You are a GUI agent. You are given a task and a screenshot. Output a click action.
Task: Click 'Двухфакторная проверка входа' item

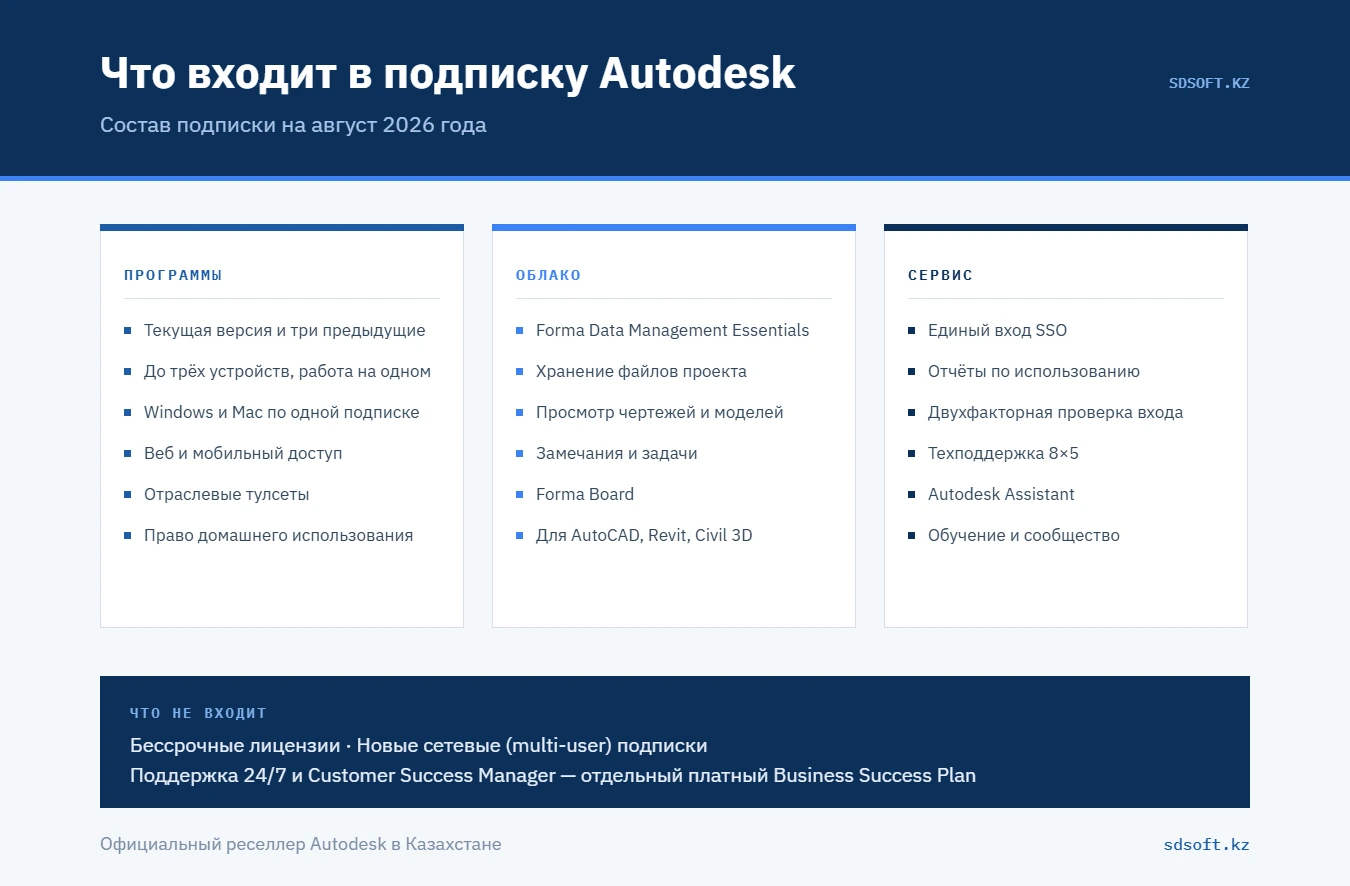(x=1055, y=412)
